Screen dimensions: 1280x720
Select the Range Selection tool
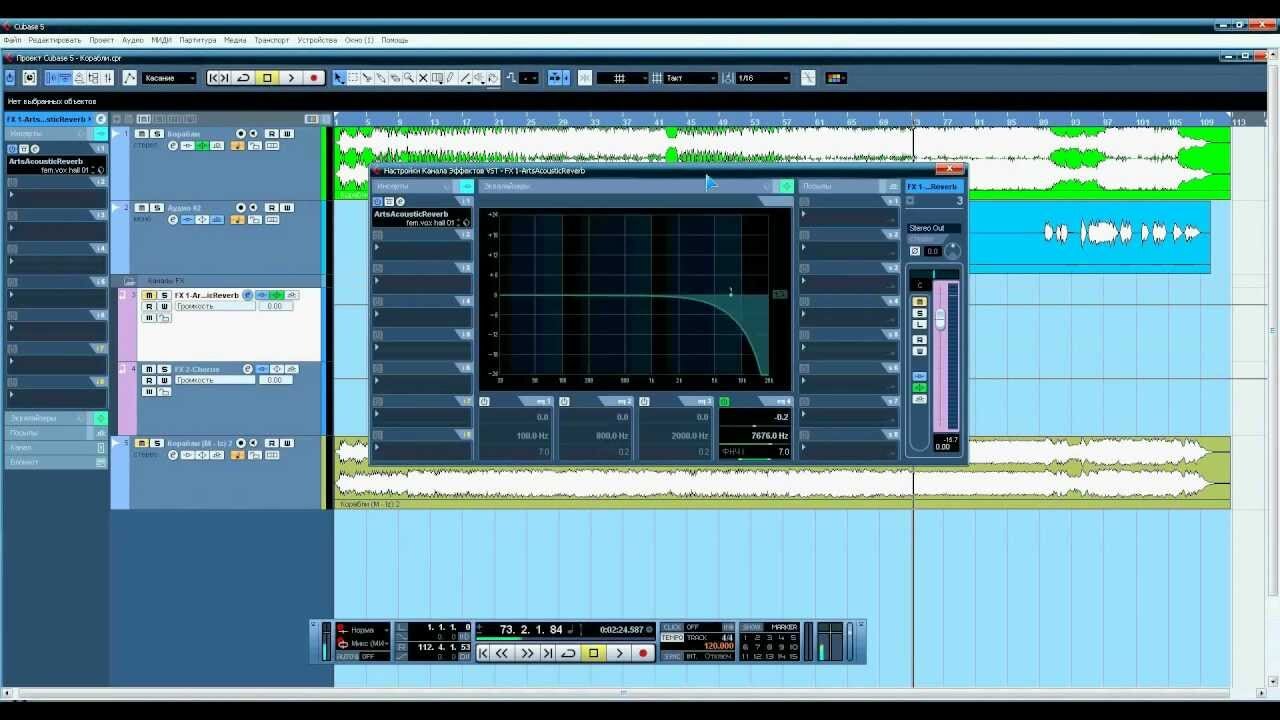point(353,78)
